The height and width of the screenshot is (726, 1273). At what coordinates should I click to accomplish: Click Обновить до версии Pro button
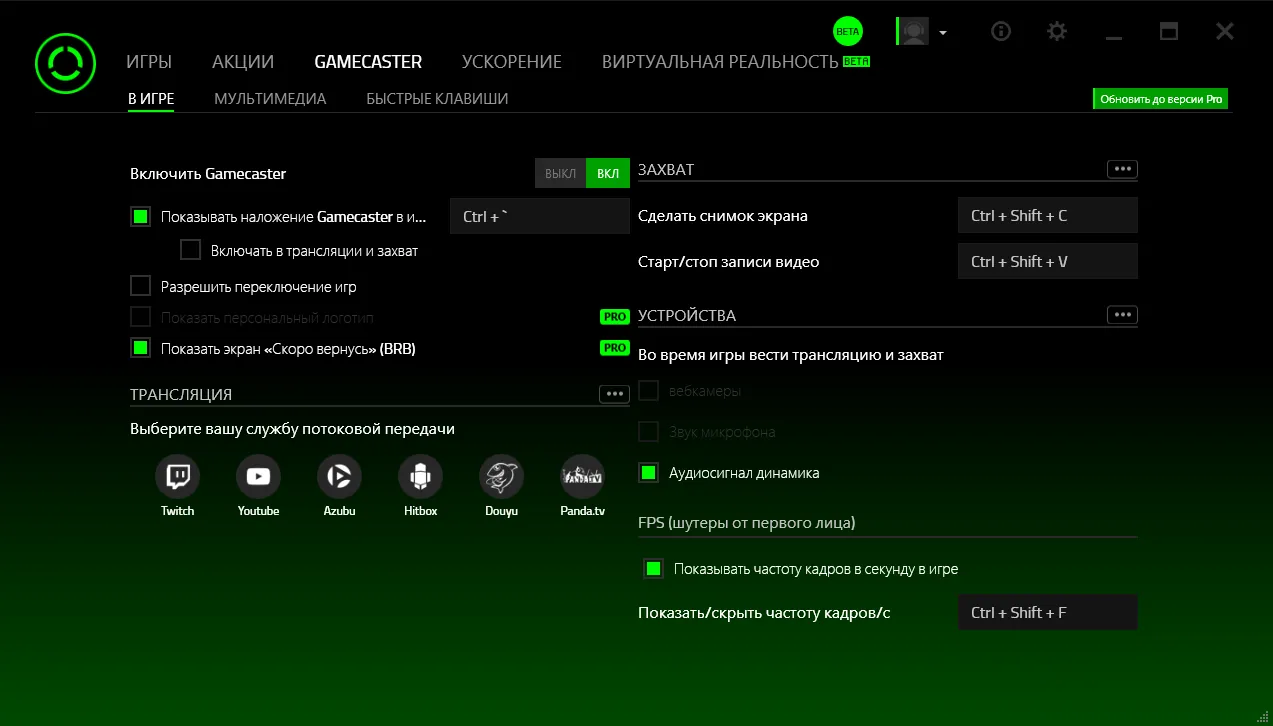click(1161, 99)
